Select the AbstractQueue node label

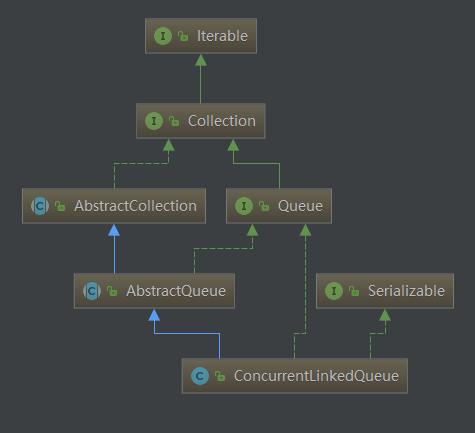(176, 291)
